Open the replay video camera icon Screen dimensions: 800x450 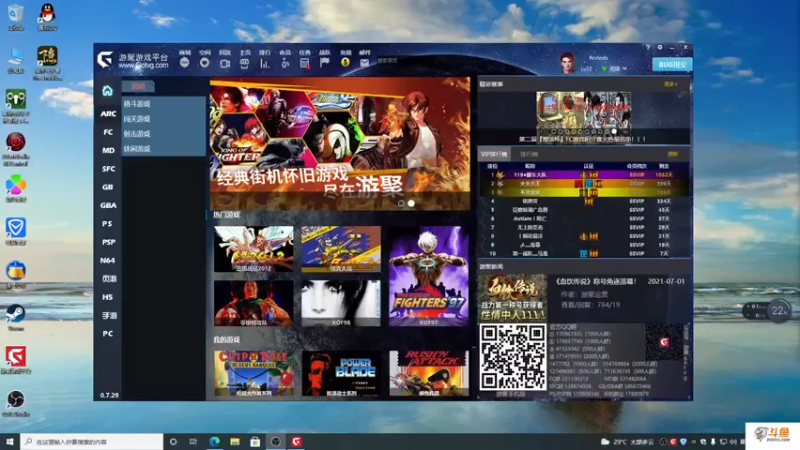coord(224,63)
